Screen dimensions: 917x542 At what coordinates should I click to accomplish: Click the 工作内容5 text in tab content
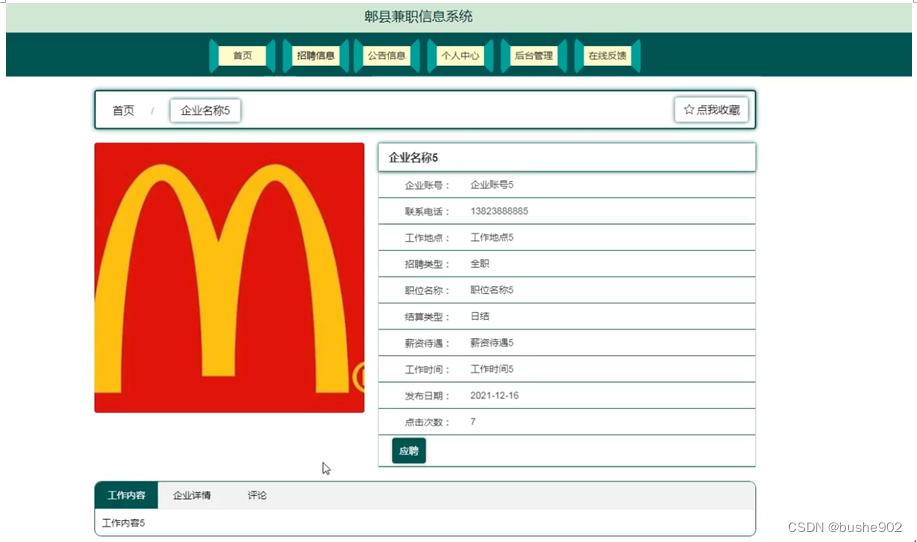pyautogui.click(x=123, y=523)
